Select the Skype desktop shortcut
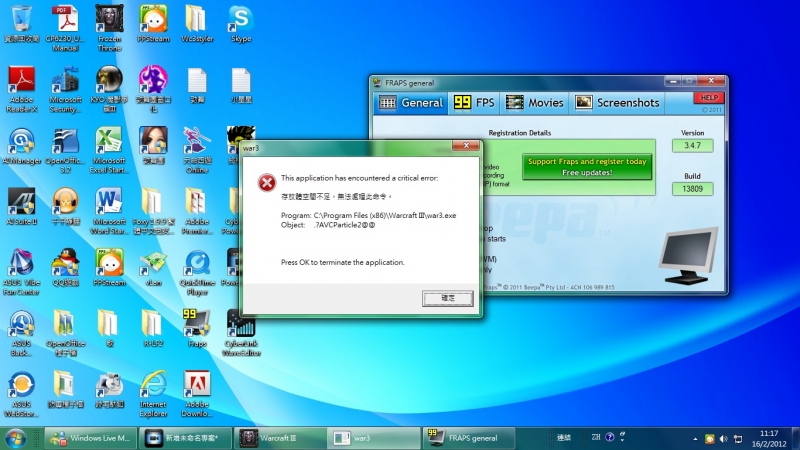Viewport: 800px width, 450px height. [x=241, y=24]
